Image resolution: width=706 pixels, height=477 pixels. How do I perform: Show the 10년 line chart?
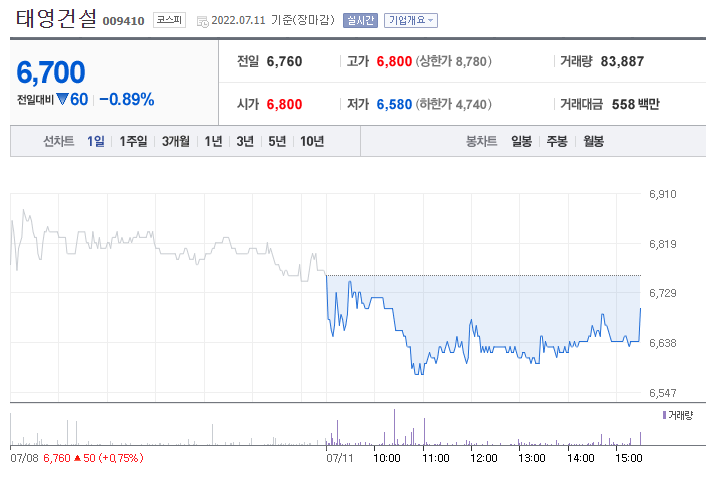click(x=312, y=141)
